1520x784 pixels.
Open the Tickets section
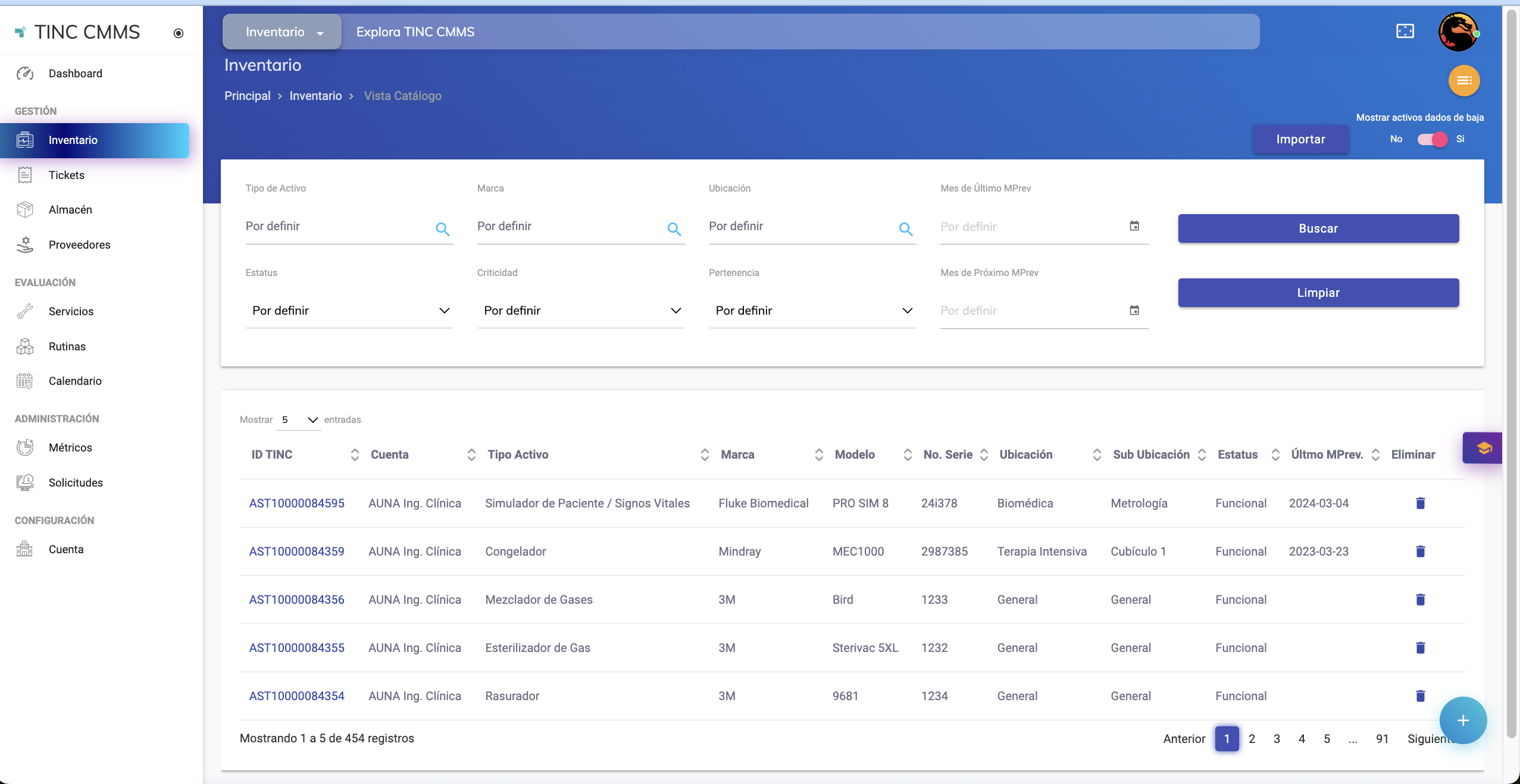click(x=66, y=175)
